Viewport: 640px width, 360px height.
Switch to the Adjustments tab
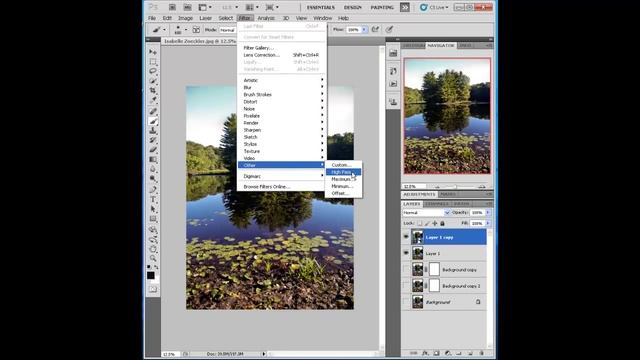(419, 194)
